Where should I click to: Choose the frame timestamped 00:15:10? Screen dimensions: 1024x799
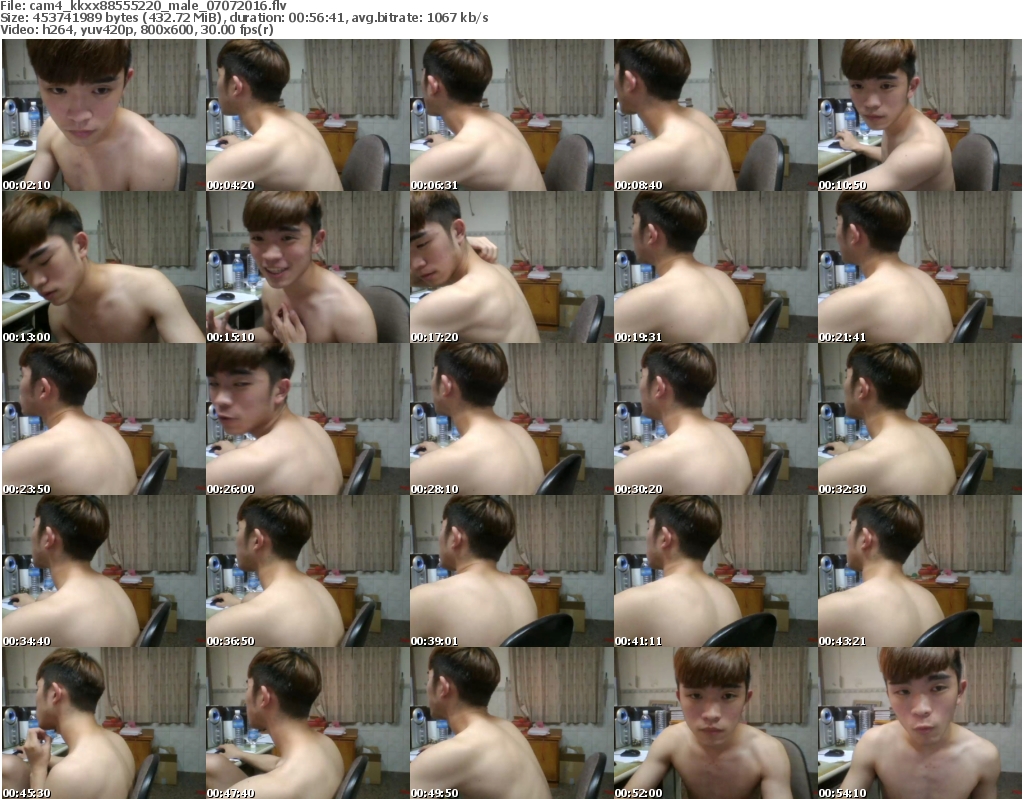(x=307, y=267)
